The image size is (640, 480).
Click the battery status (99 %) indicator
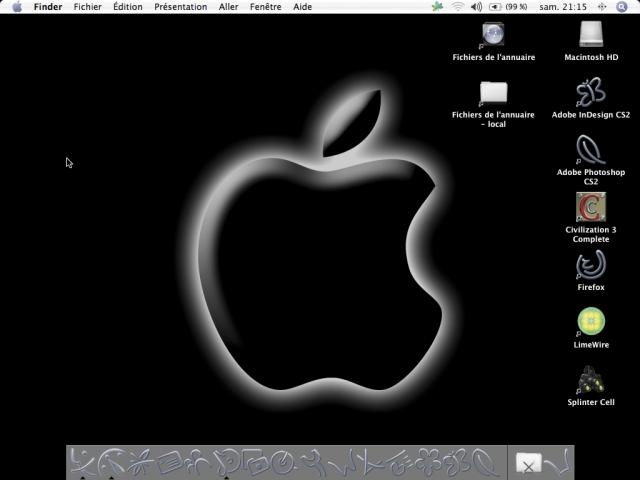[x=507, y=7]
